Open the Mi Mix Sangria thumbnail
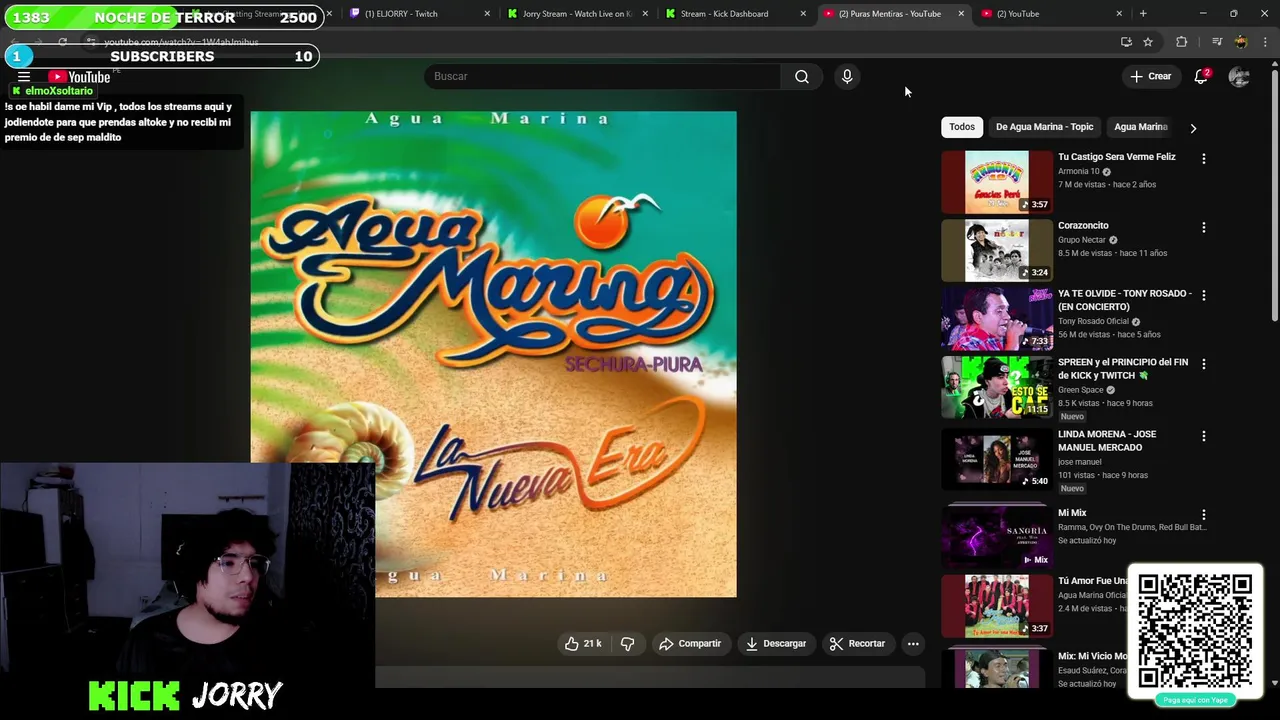 coord(997,537)
